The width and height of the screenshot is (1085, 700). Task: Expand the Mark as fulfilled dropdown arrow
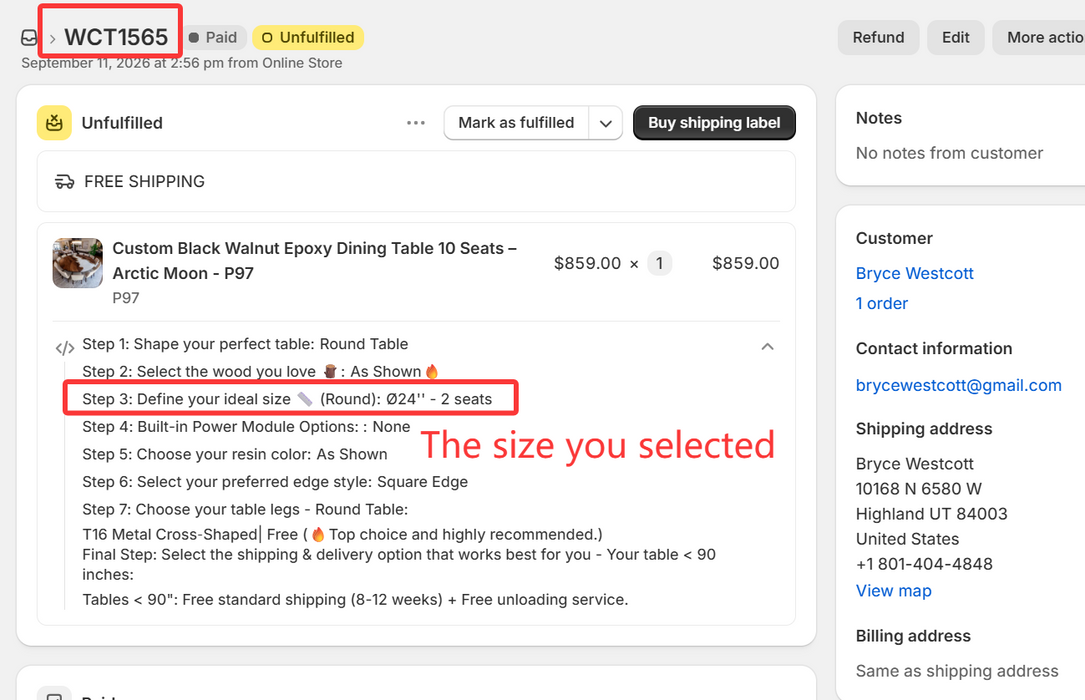click(x=605, y=123)
